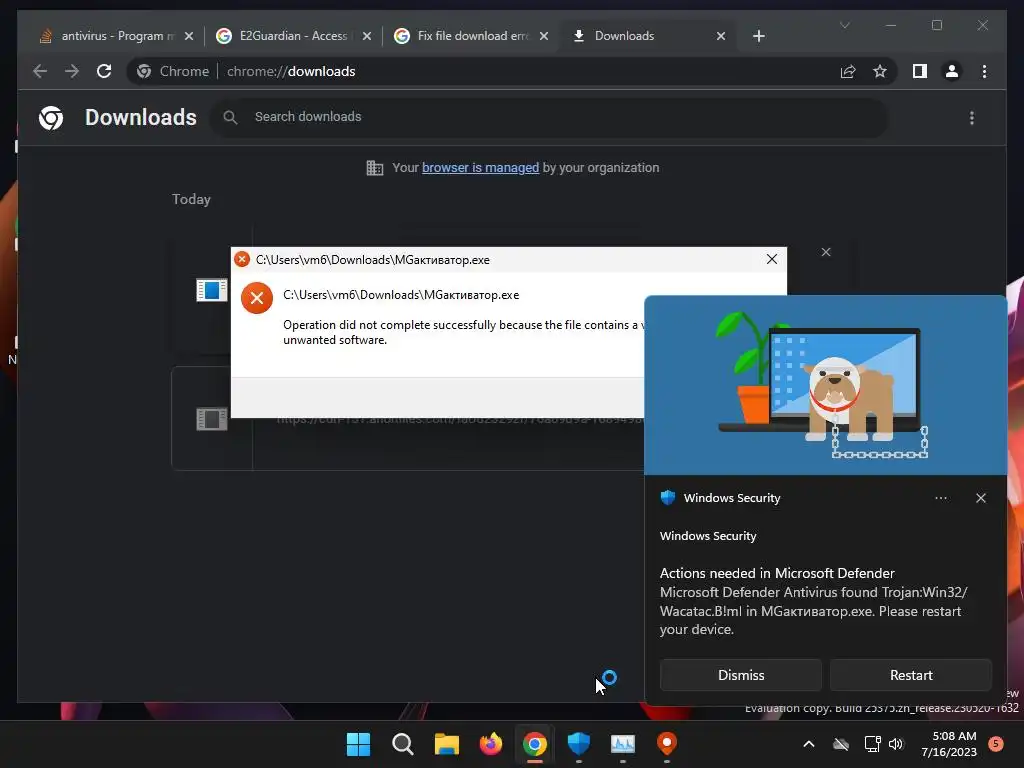
Task: Close the E2Guardian tab
Action: tap(367, 36)
